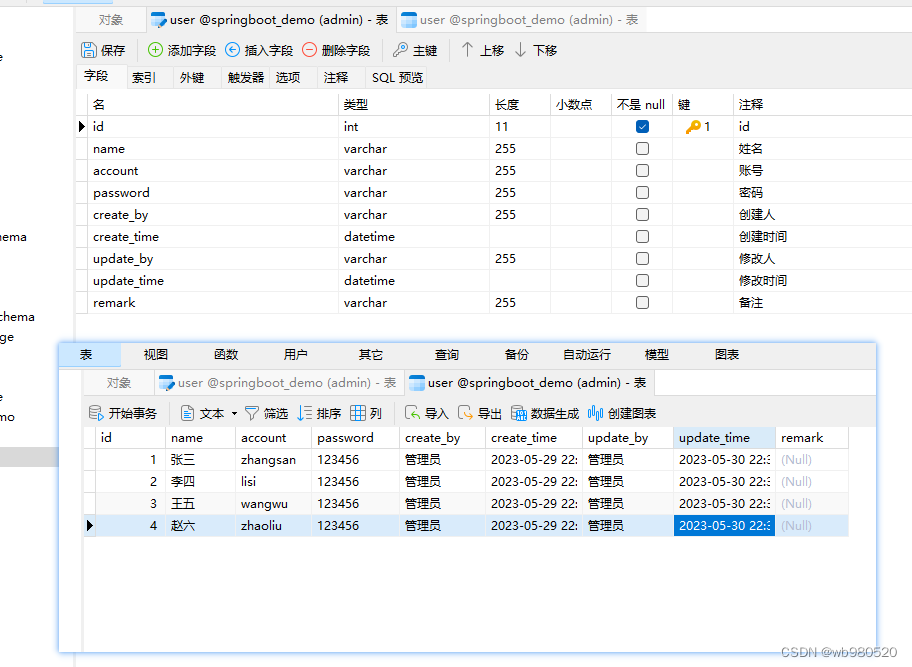Click 其它 in the lower window menu

pos(371,355)
